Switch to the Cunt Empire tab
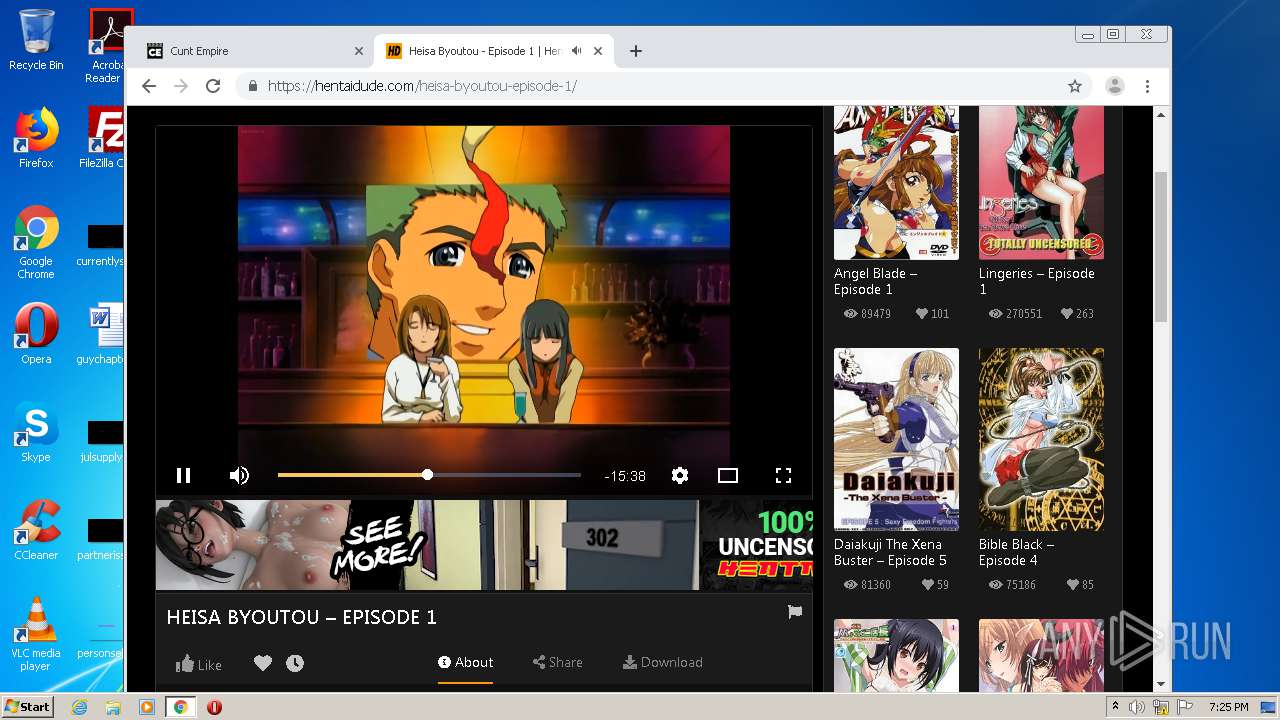This screenshot has height=720, width=1280. [x=256, y=51]
